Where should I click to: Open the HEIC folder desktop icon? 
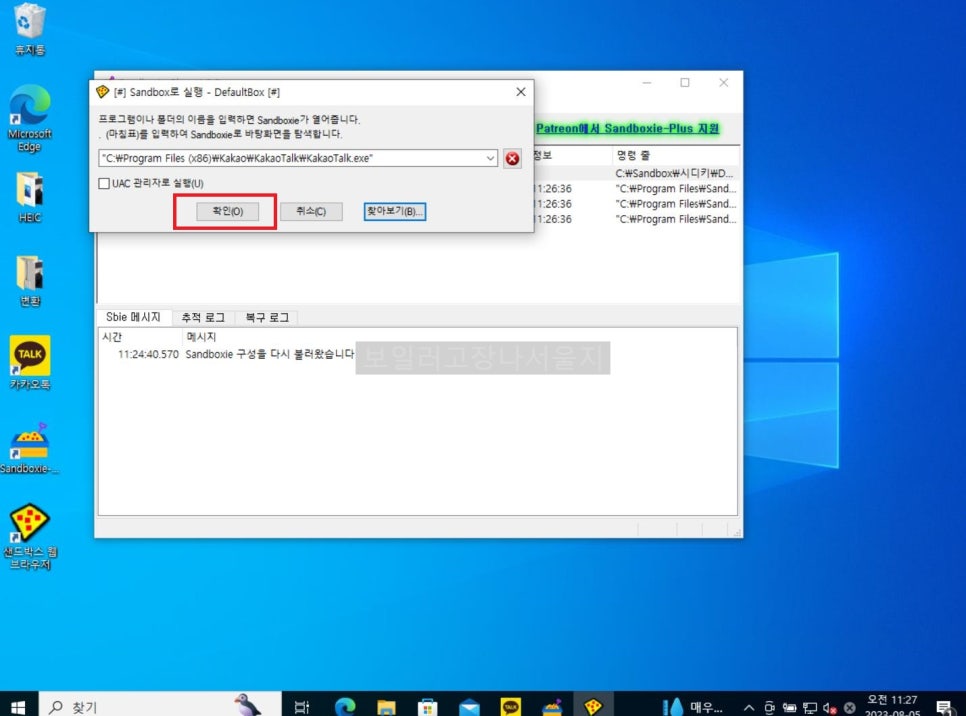[x=29, y=197]
